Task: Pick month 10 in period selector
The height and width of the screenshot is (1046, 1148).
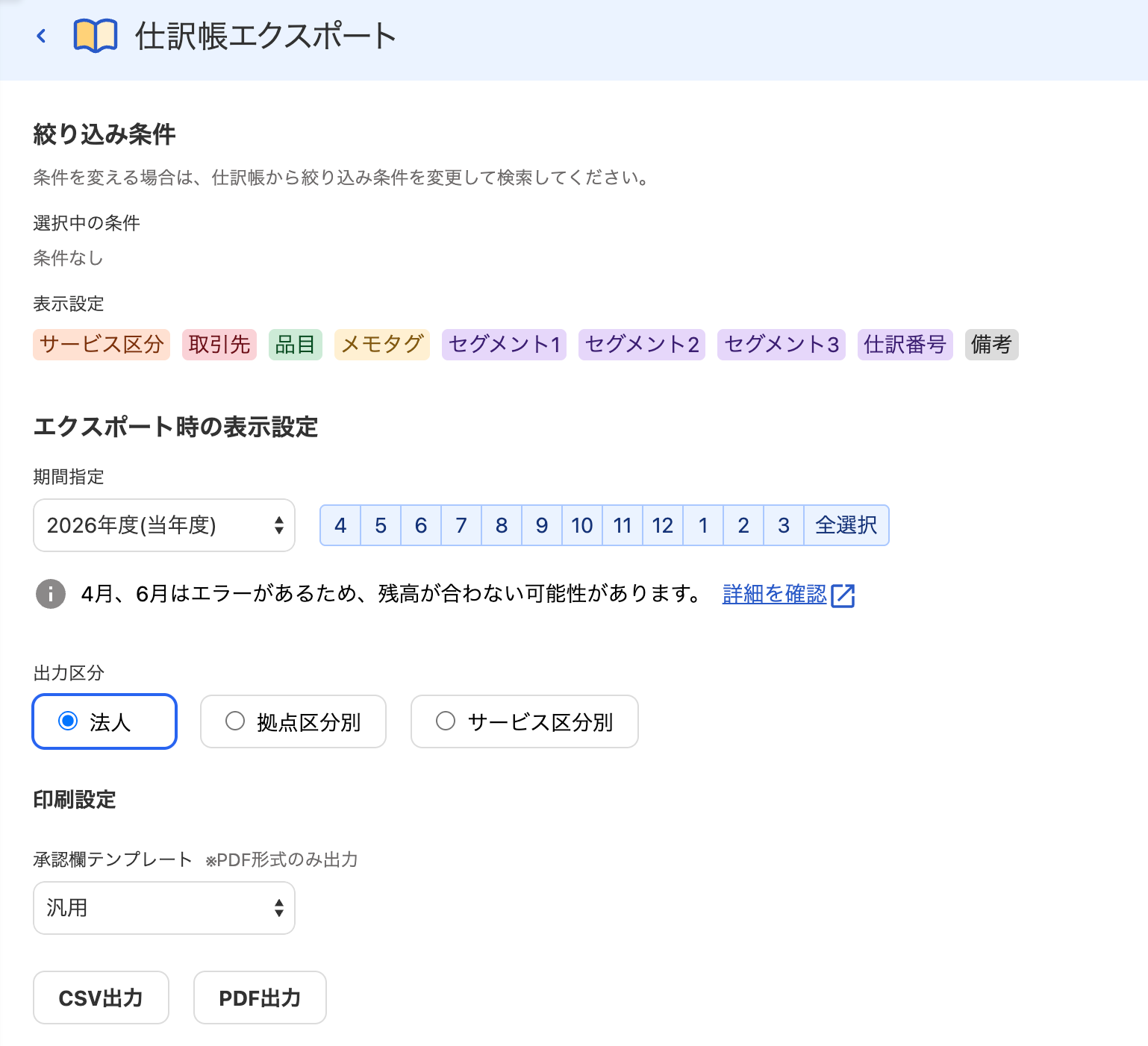Action: (582, 525)
